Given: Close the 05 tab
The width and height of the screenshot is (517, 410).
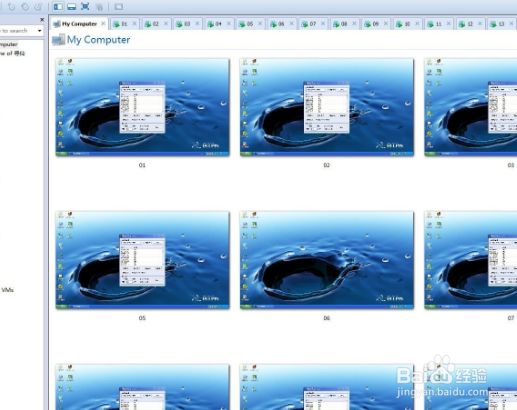Looking at the screenshot, I should [x=260, y=23].
